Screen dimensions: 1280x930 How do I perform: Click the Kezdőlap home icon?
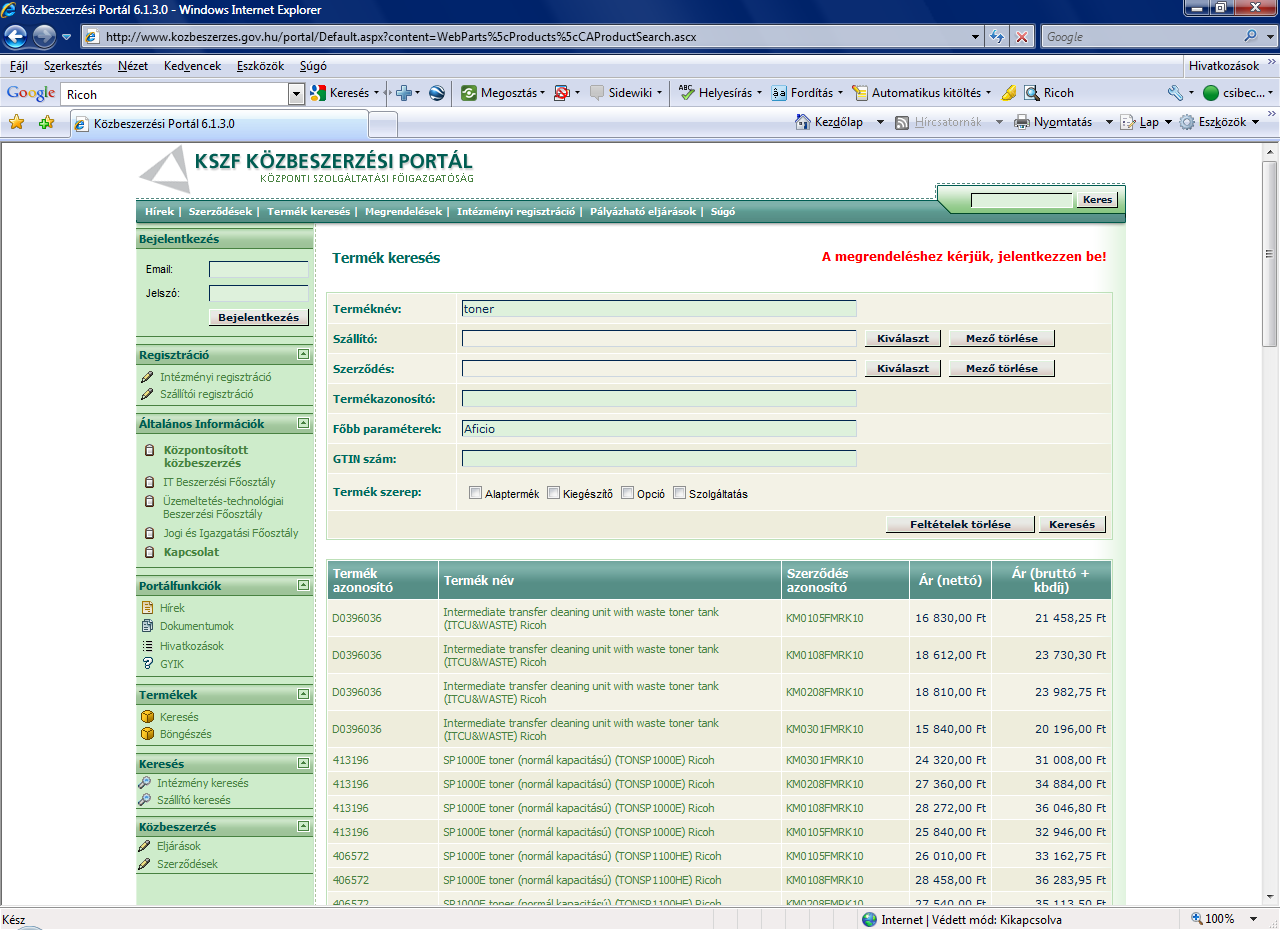pyautogui.click(x=803, y=122)
